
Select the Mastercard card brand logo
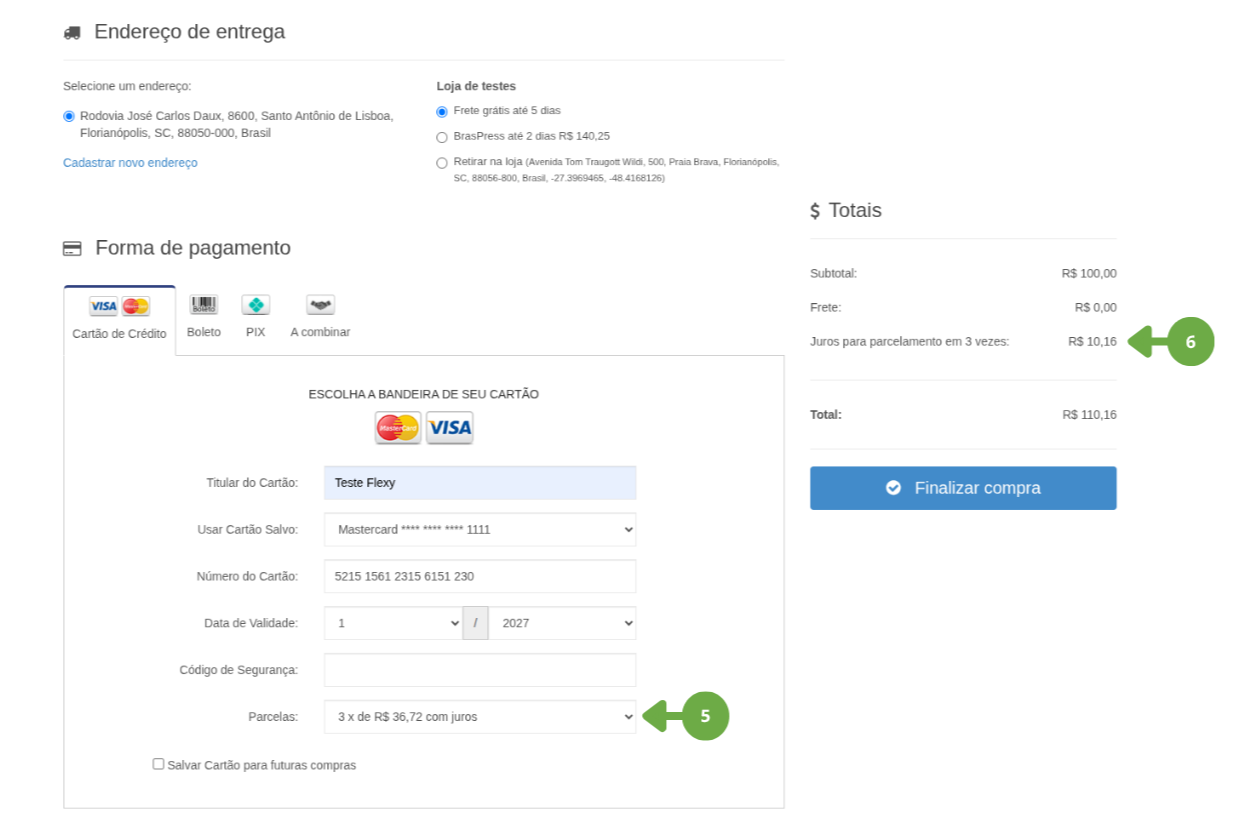[398, 428]
